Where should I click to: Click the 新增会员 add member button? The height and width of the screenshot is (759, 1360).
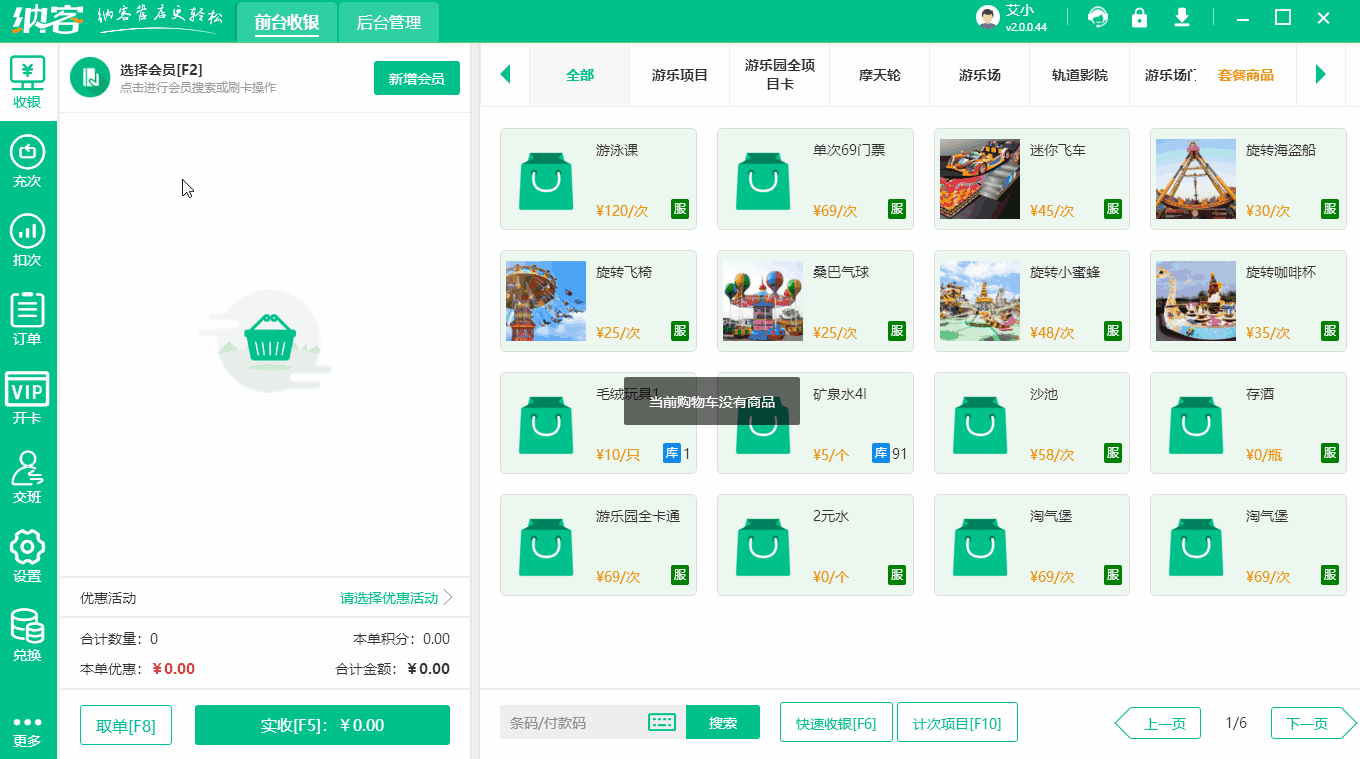[x=416, y=77]
